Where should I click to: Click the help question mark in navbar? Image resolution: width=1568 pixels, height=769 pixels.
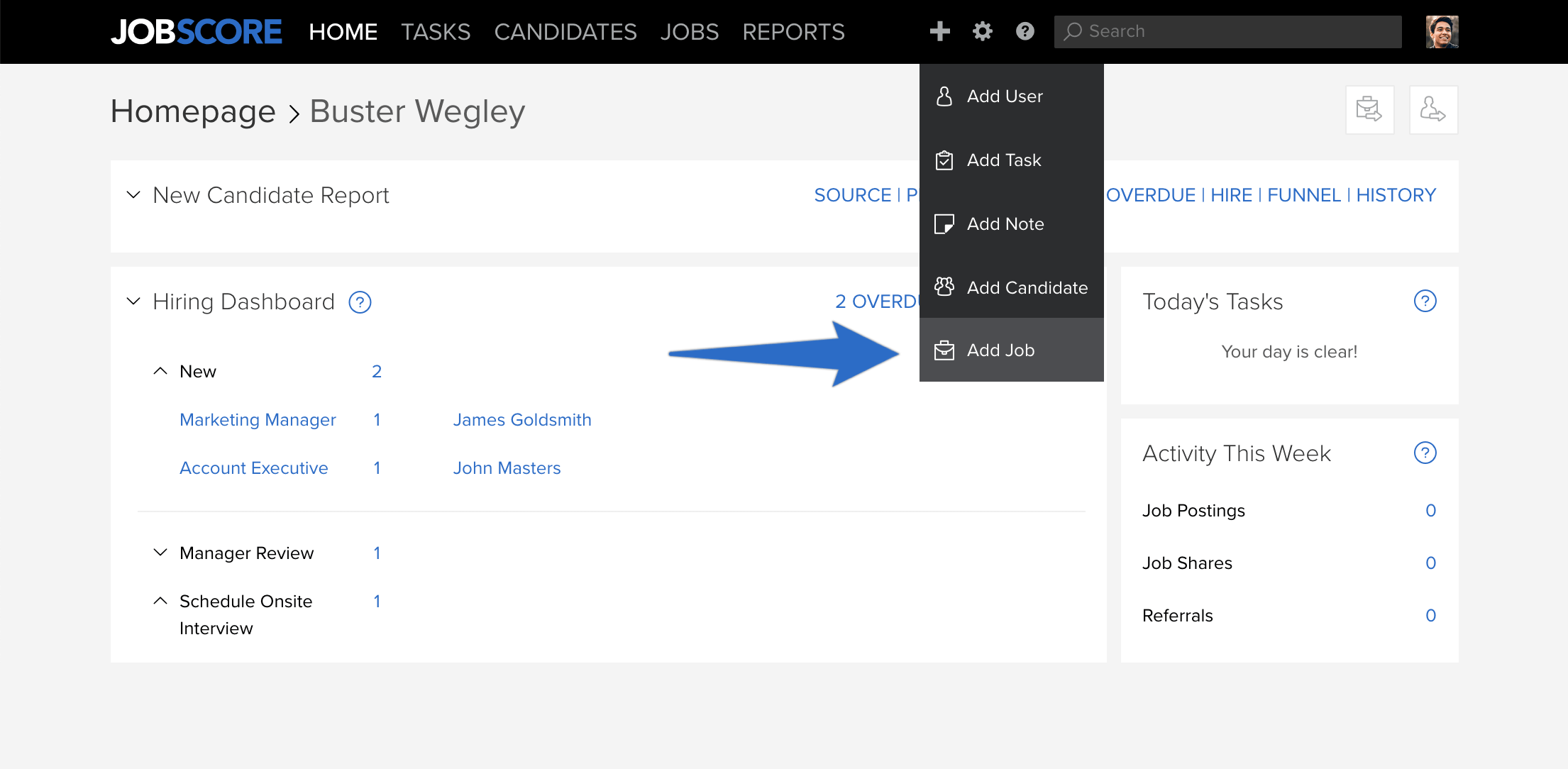(1025, 31)
